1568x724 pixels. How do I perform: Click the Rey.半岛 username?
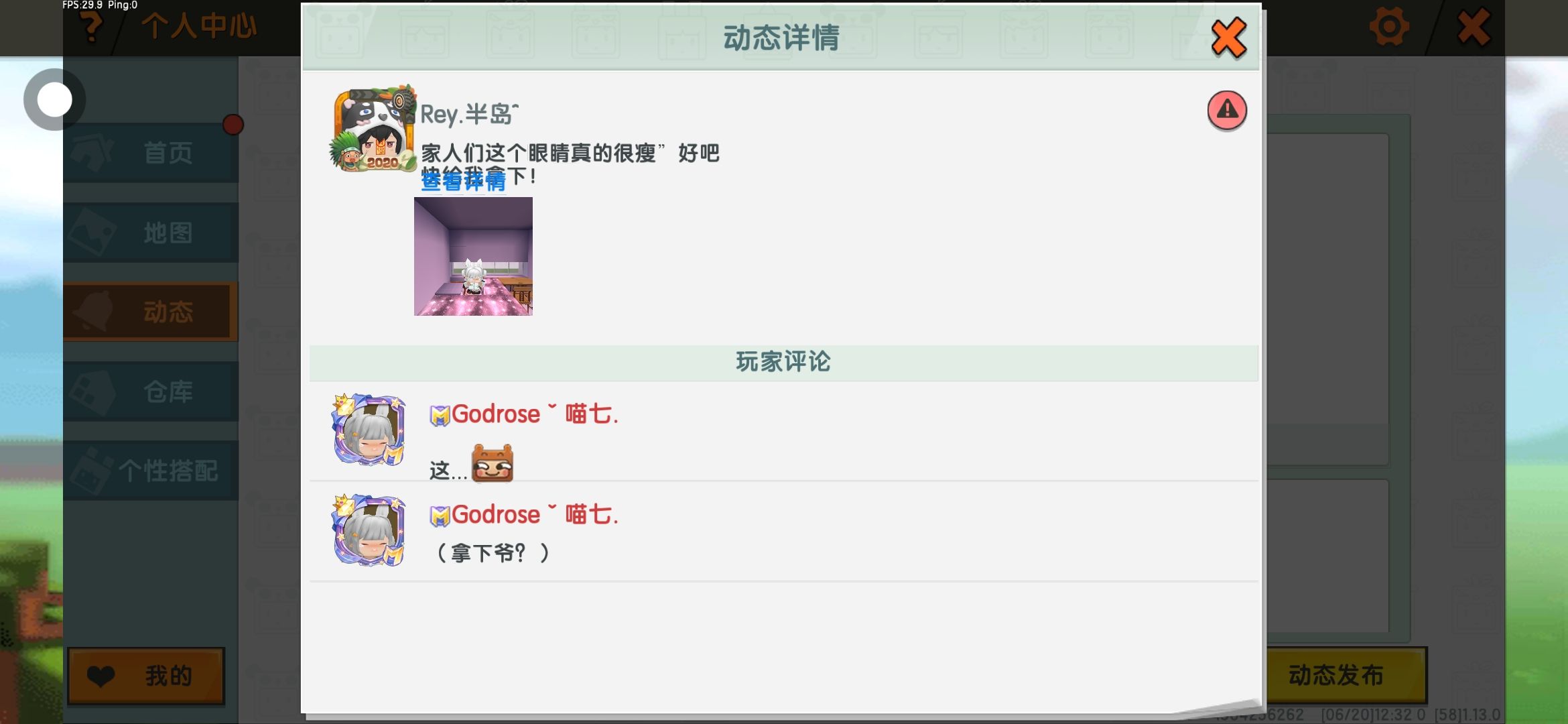[470, 114]
